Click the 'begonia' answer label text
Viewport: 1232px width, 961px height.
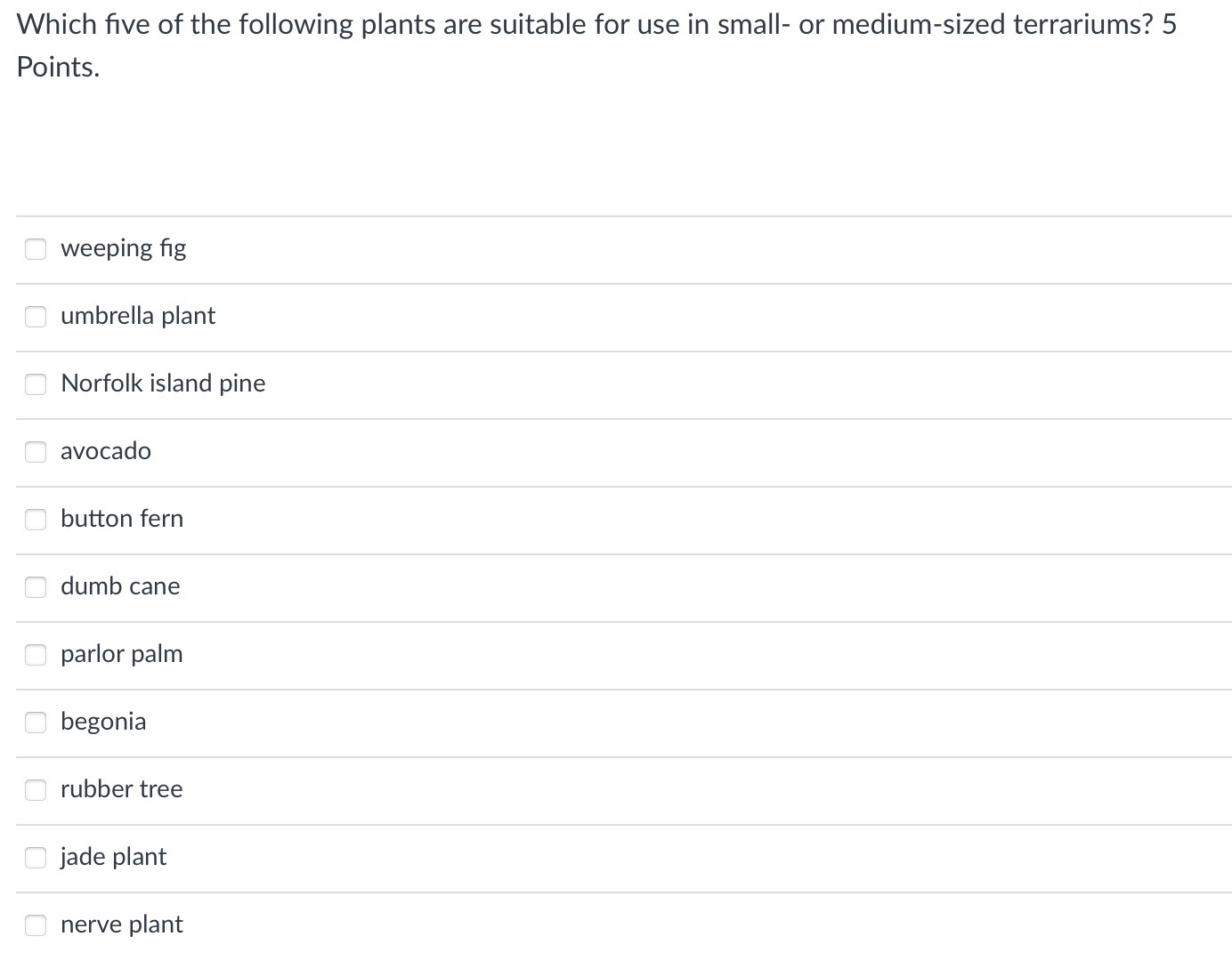tap(103, 721)
